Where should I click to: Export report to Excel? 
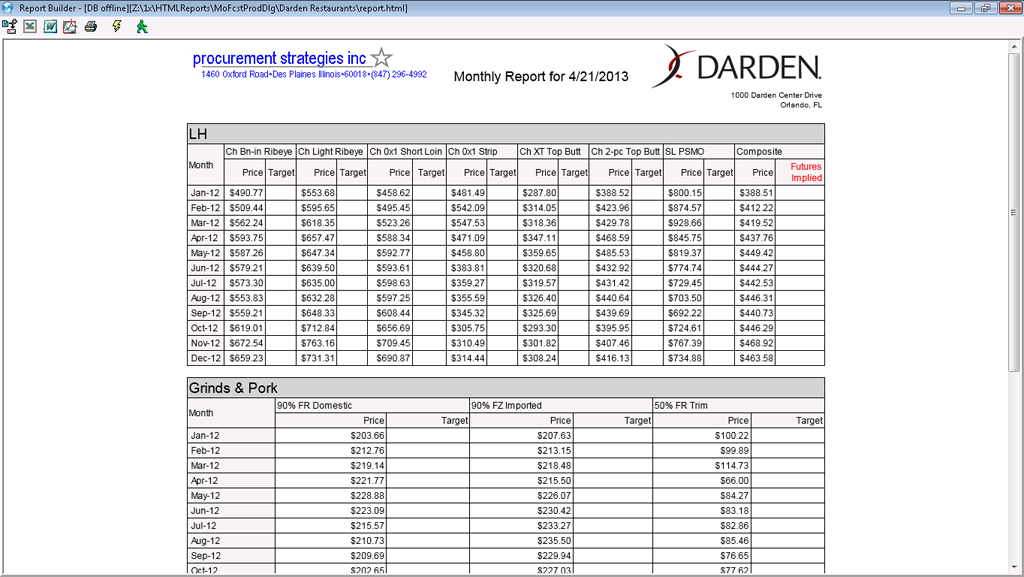[30, 27]
